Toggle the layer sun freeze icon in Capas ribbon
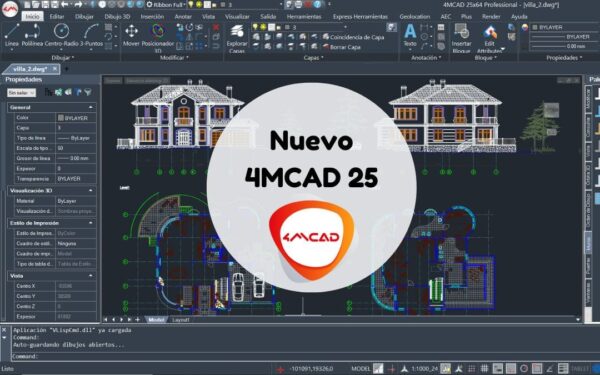600x375 pixels. tap(263, 27)
